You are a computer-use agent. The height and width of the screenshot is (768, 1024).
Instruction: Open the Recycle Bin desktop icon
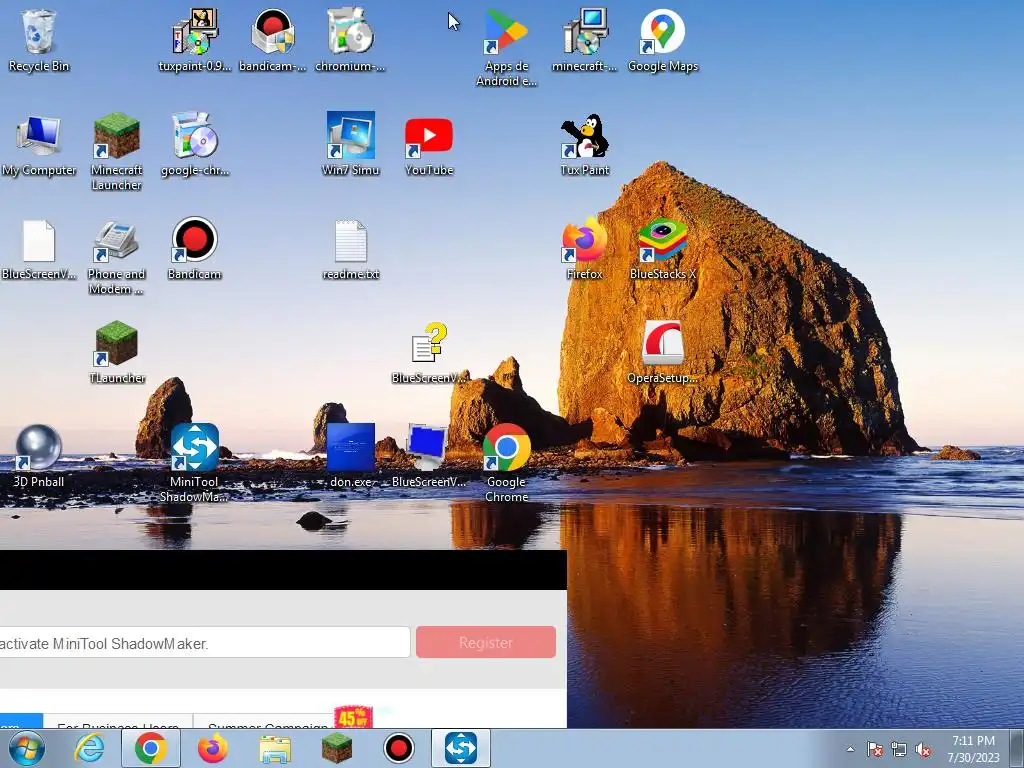(x=39, y=39)
